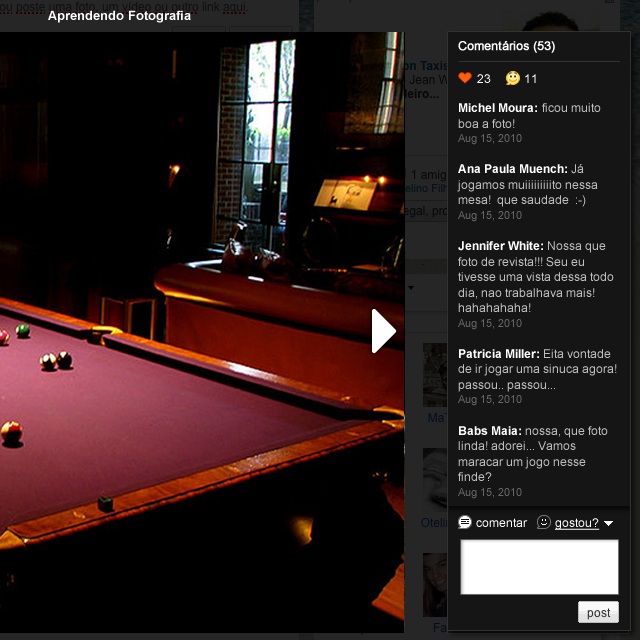Screen dimensions: 640x640
Task: Focus the comment text box
Action: pyautogui.click(x=539, y=567)
